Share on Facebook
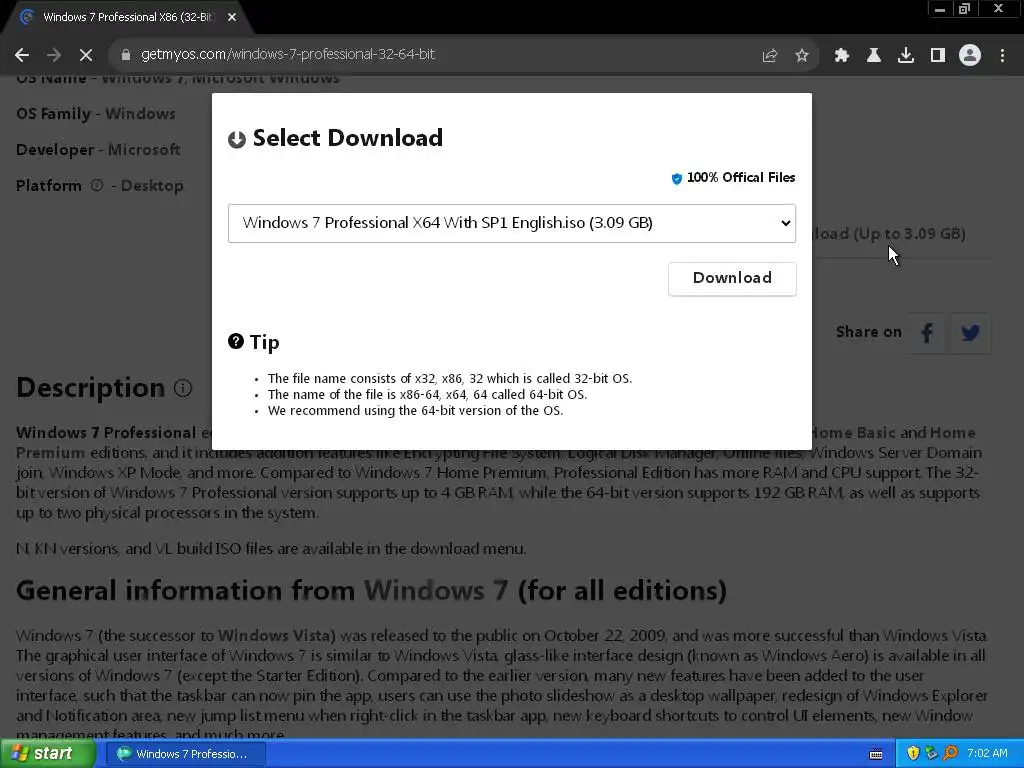1024x768 pixels. point(927,333)
